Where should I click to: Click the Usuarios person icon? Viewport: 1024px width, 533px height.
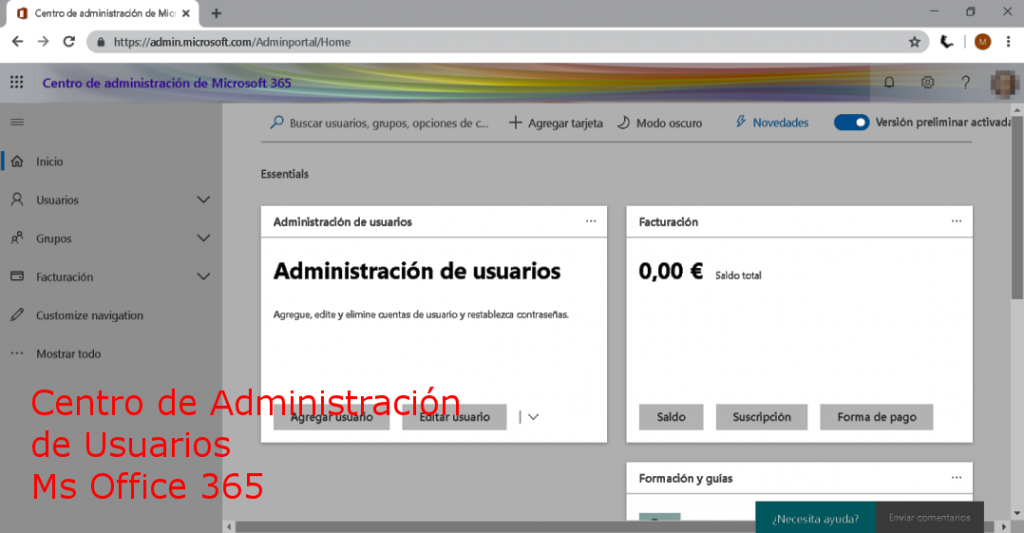pyautogui.click(x=17, y=199)
